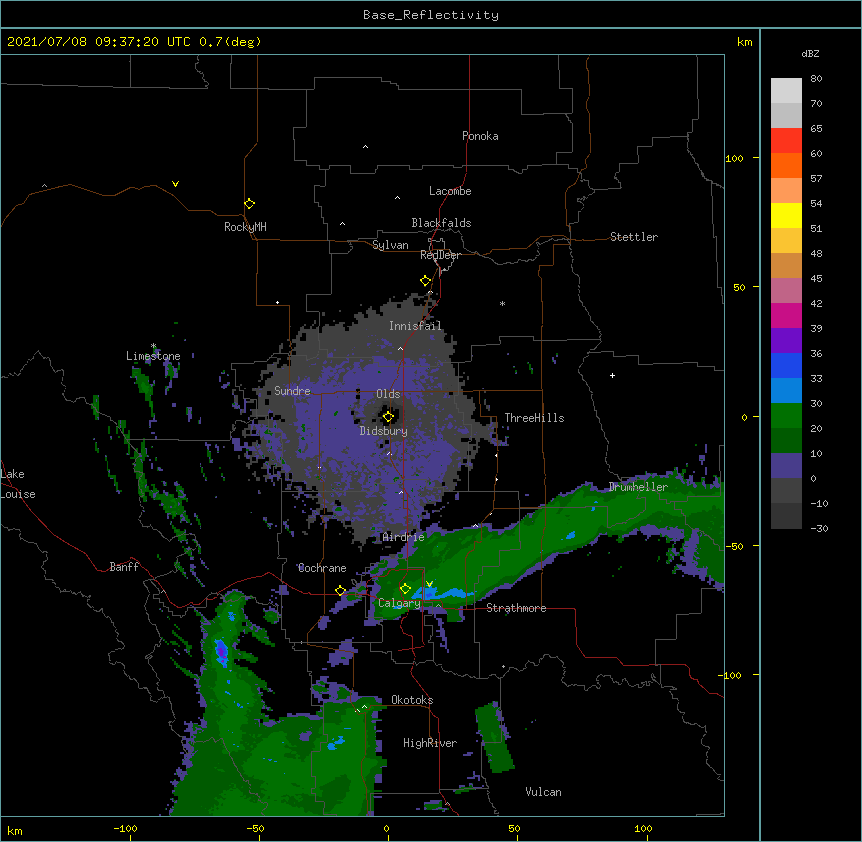The height and width of the screenshot is (842, 862).
Task: Click the Stettler city label
Action: click(x=634, y=237)
